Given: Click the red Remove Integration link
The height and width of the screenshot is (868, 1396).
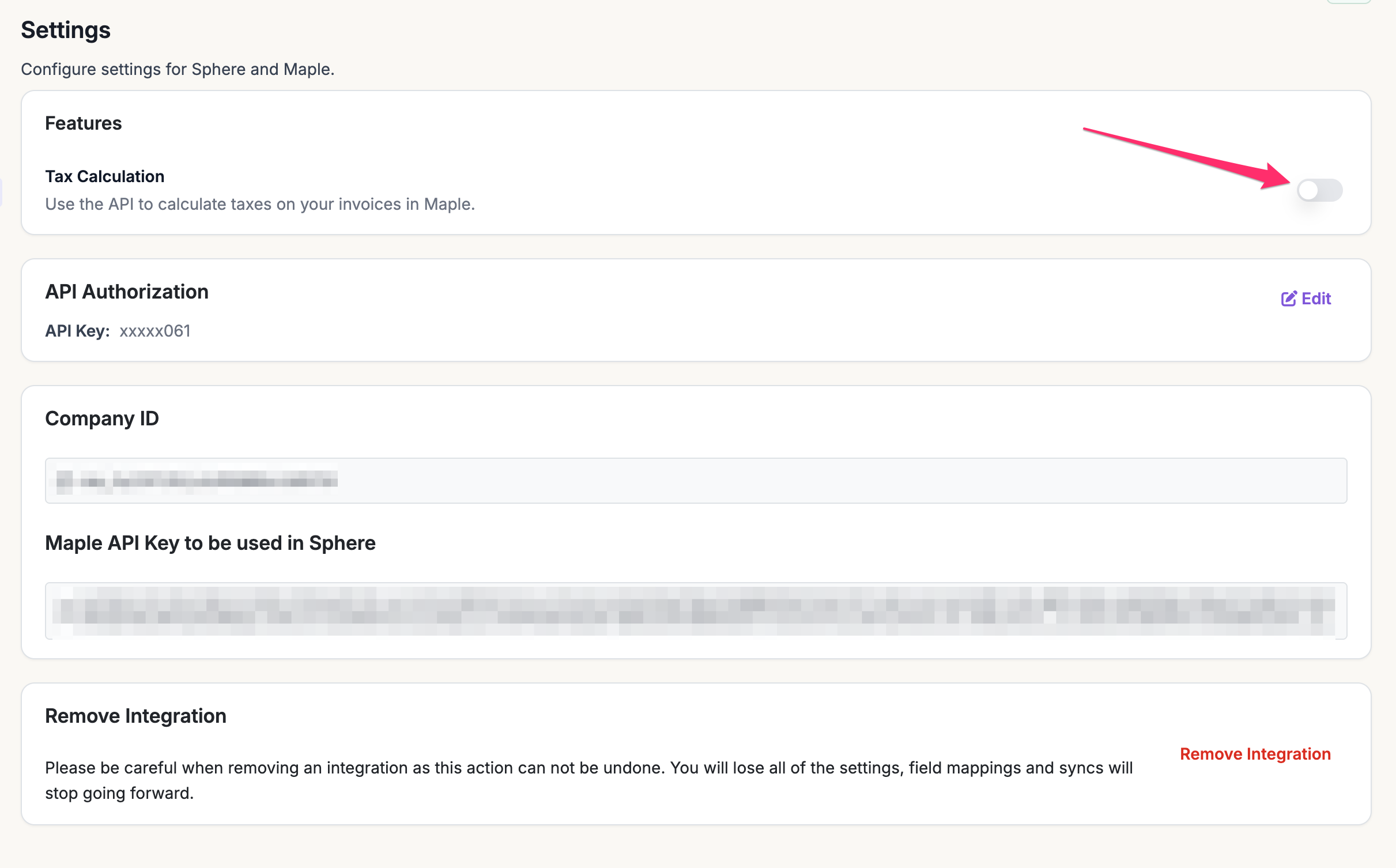Looking at the screenshot, I should point(1255,754).
